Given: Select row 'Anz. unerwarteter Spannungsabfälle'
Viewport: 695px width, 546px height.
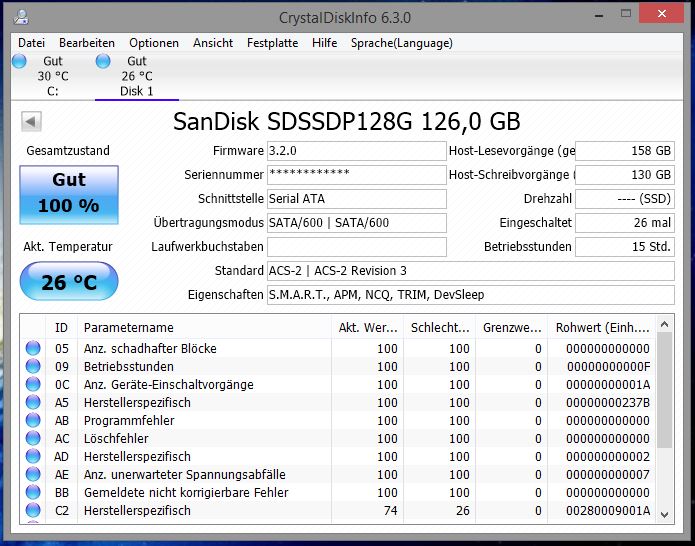Looking at the screenshot, I should click(x=339, y=474).
